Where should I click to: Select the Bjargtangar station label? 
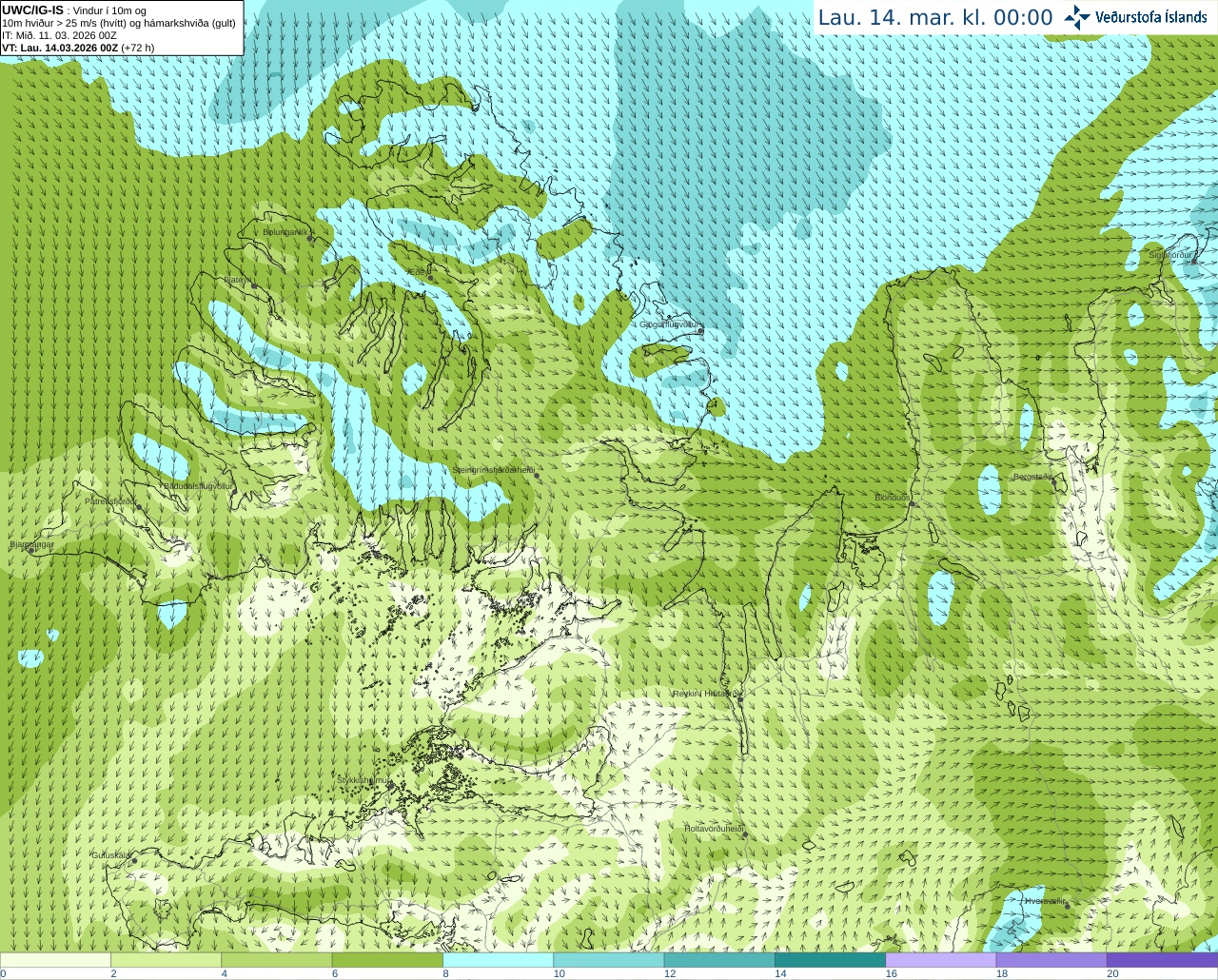[31, 544]
